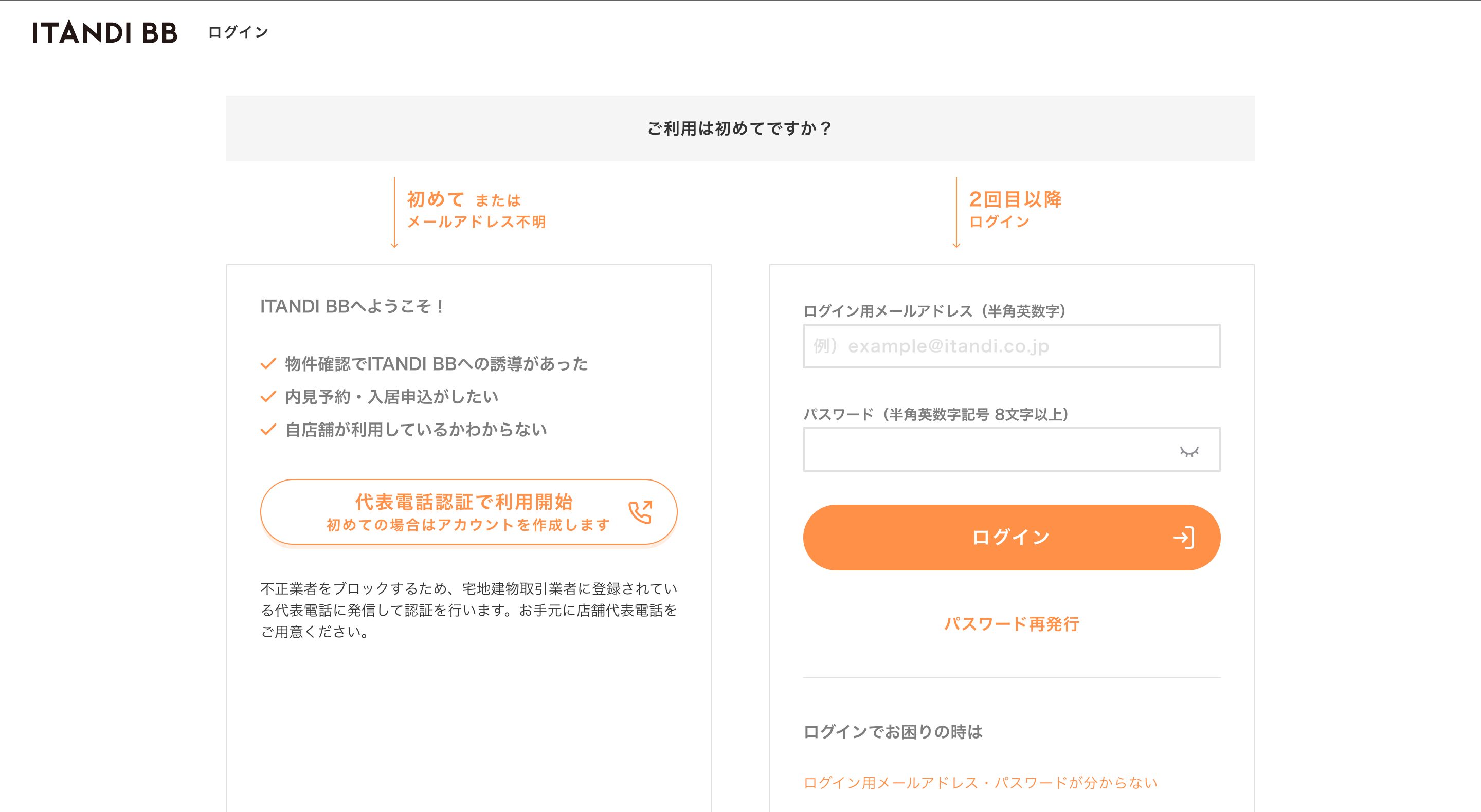Click the パスワード（半角英数字記号 8文字以上） label
Screen dimensions: 1481x812
pos(936,414)
